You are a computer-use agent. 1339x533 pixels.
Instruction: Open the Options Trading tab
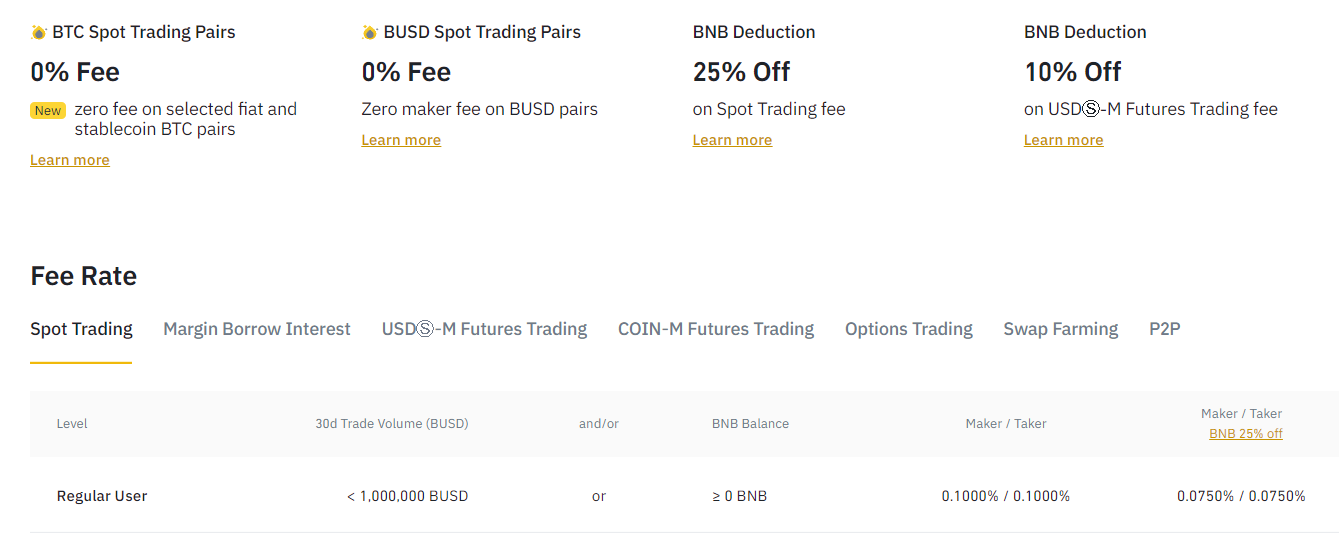pyautogui.click(x=909, y=329)
